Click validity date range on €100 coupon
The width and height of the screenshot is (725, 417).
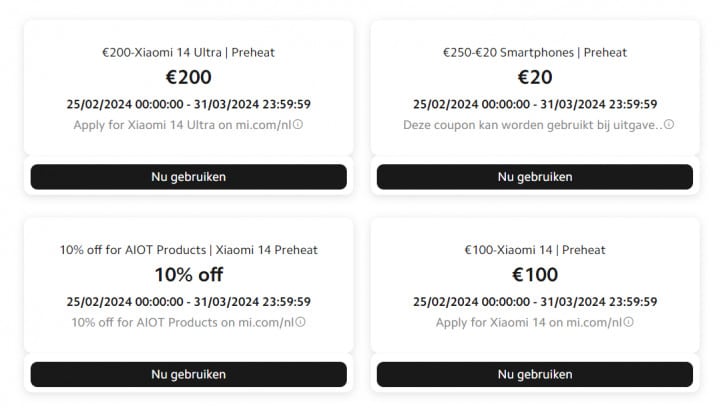(x=535, y=301)
